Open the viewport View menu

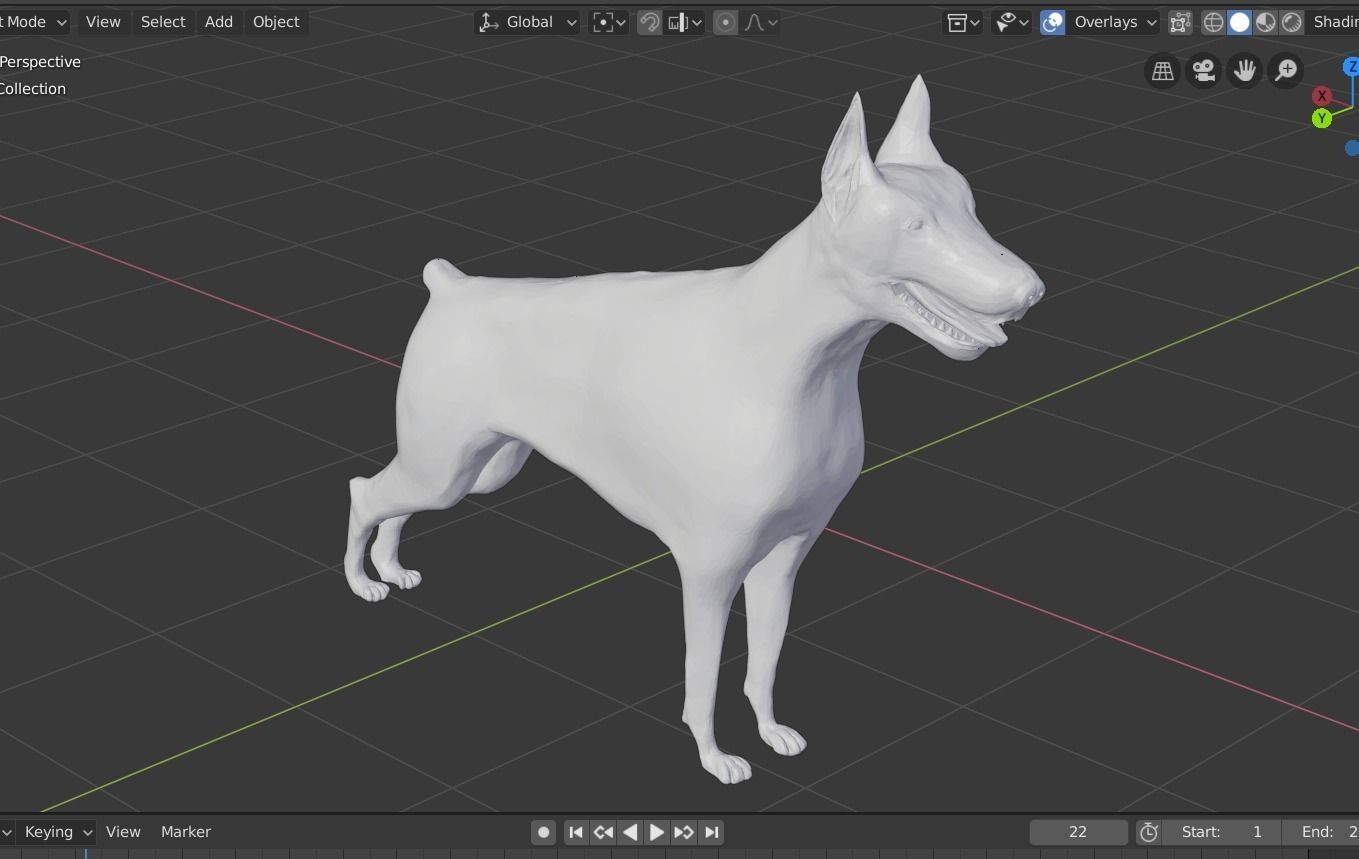click(103, 22)
